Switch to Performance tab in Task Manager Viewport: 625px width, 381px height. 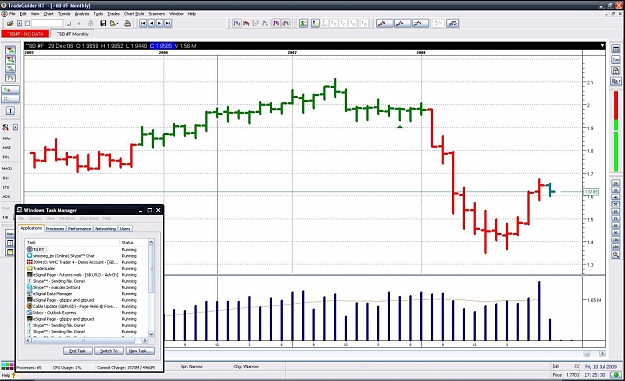[x=79, y=229]
